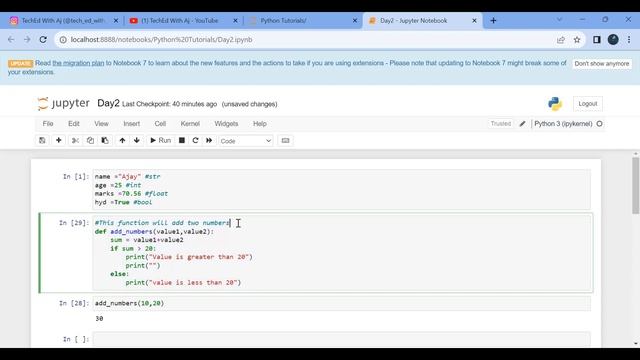The image size is (640, 360).
Task: Go back in browser history
Action: point(11,40)
